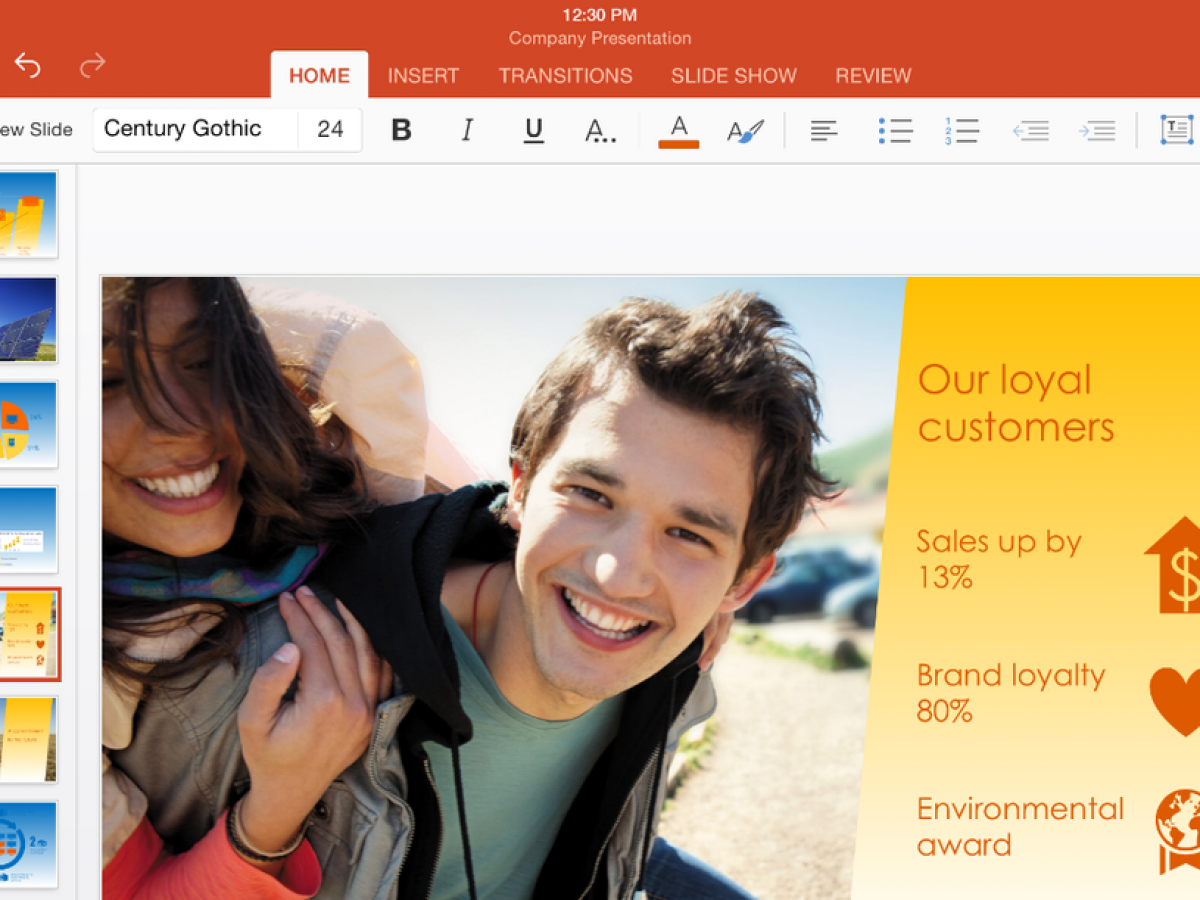This screenshot has width=1200, height=900.
Task: Decrease the text indent level
Action: click(1030, 130)
